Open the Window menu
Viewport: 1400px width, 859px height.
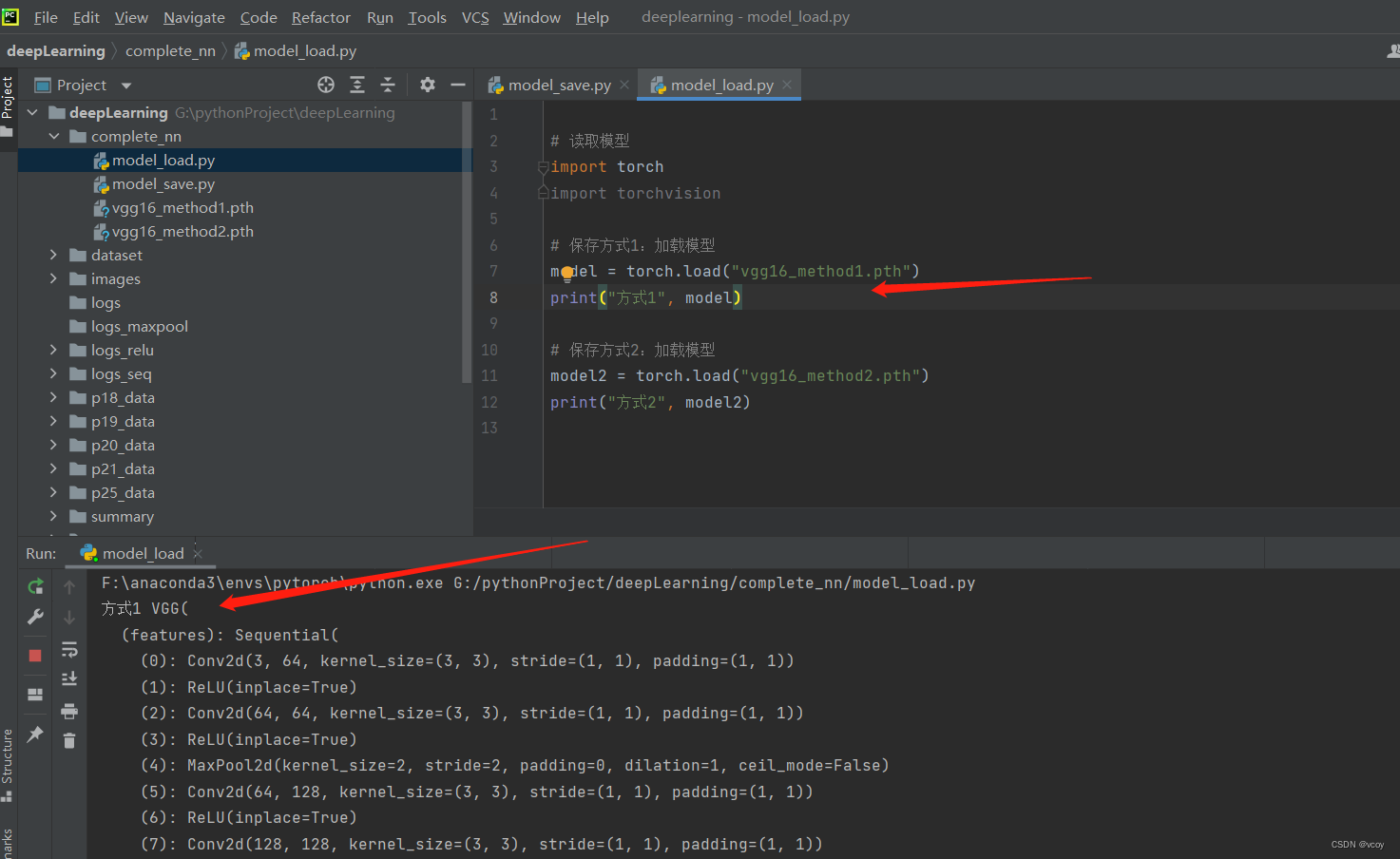(531, 17)
